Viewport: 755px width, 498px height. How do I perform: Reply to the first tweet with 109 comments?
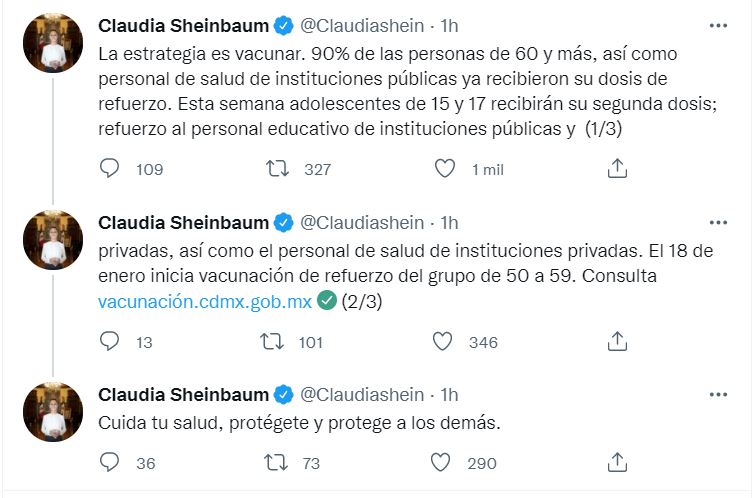(109, 169)
